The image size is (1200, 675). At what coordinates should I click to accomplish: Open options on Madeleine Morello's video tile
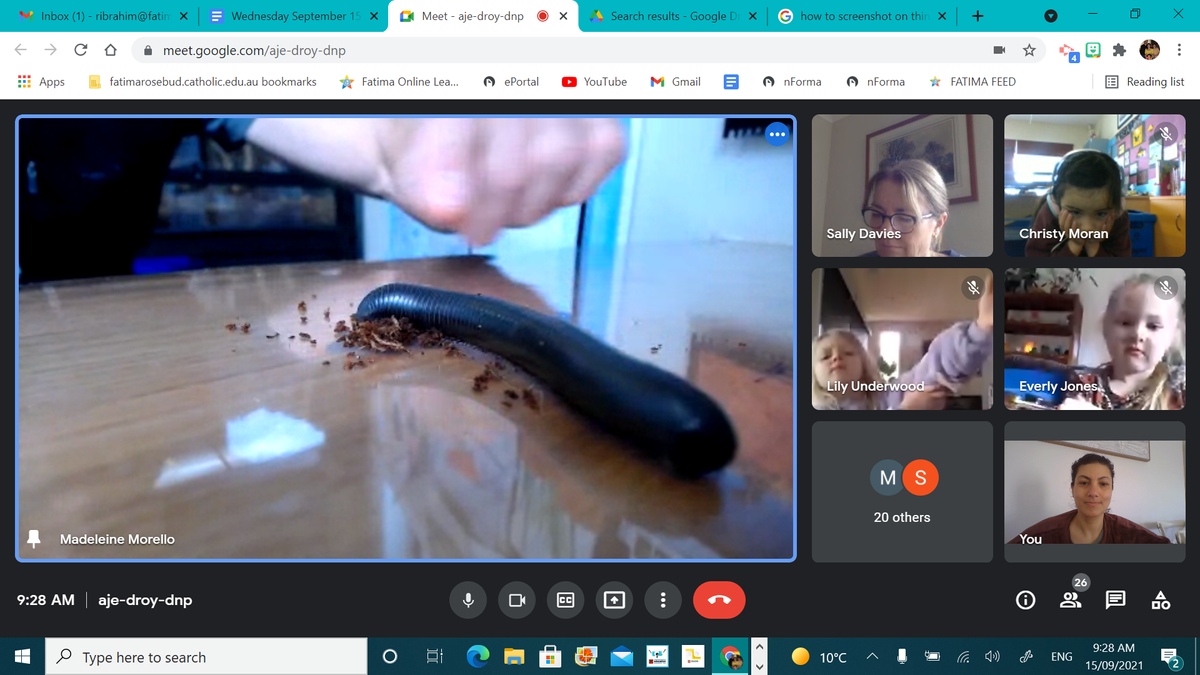point(777,135)
